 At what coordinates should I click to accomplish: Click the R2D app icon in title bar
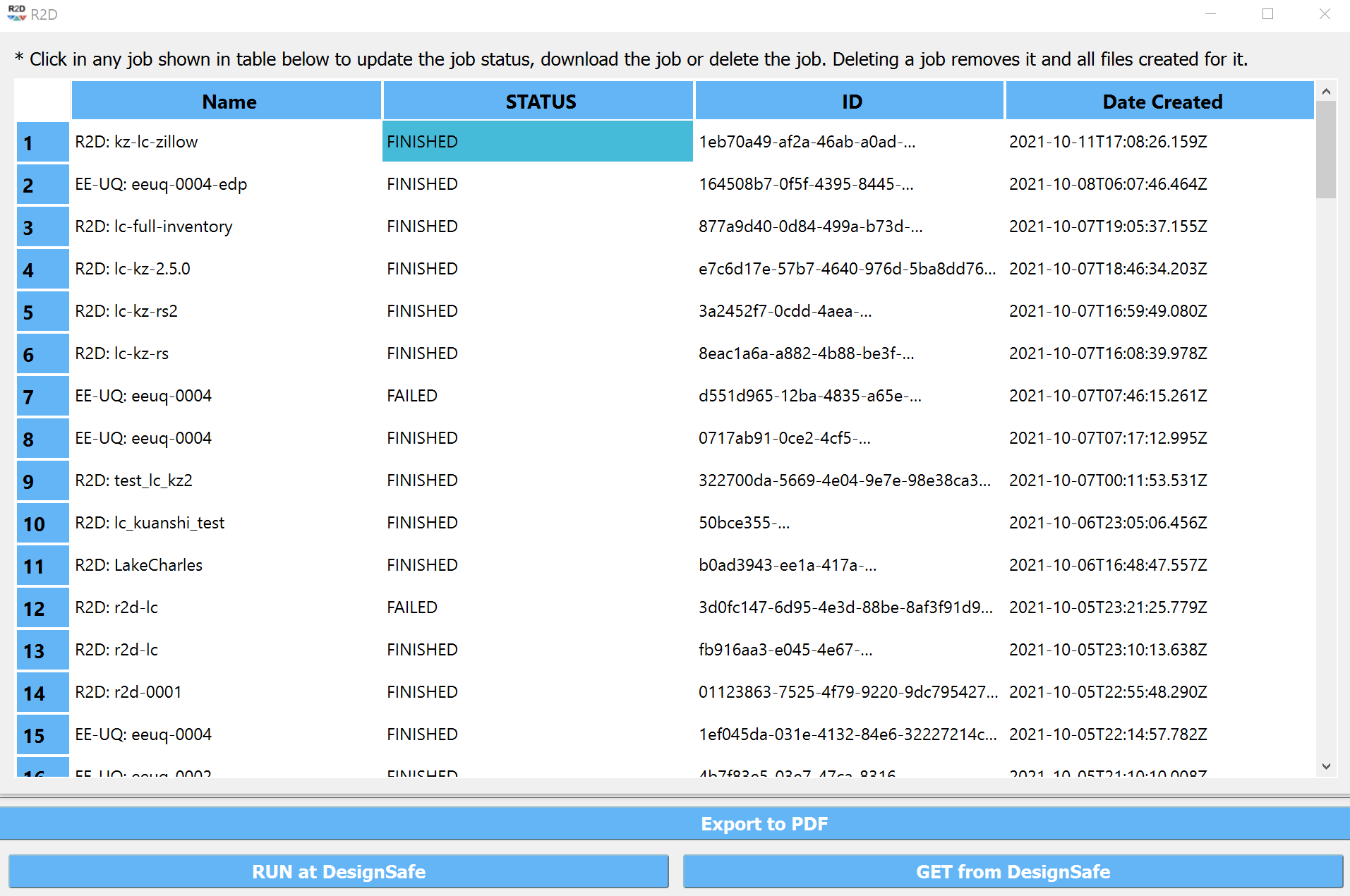pos(16,13)
